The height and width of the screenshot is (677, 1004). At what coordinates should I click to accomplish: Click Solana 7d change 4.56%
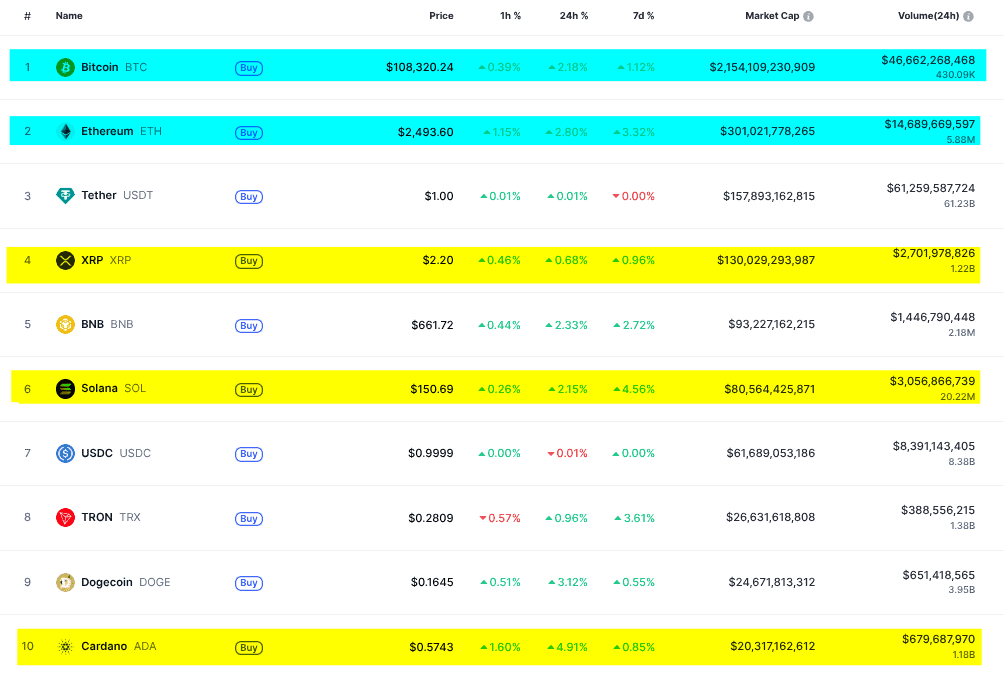click(x=634, y=389)
